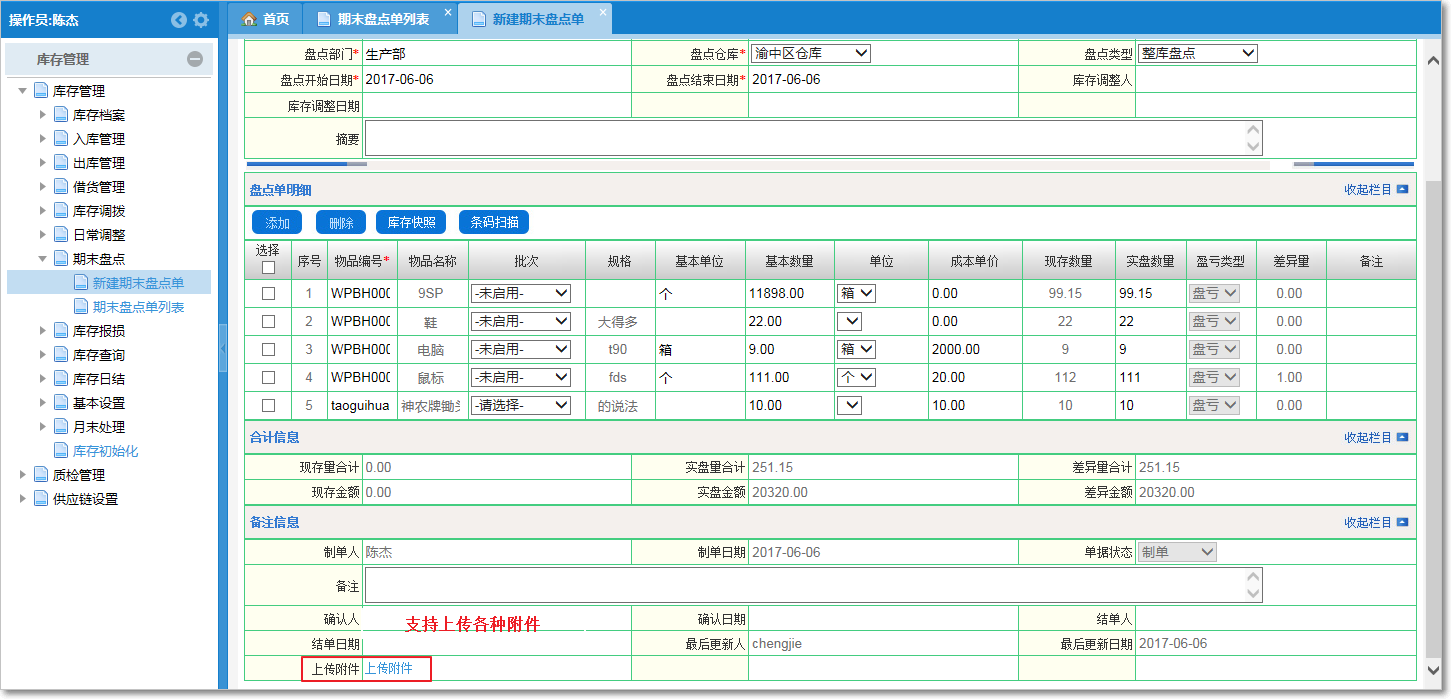The width and height of the screenshot is (1451, 699).
Task: Collapse the 合计信息 section icon
Action: point(1402,437)
